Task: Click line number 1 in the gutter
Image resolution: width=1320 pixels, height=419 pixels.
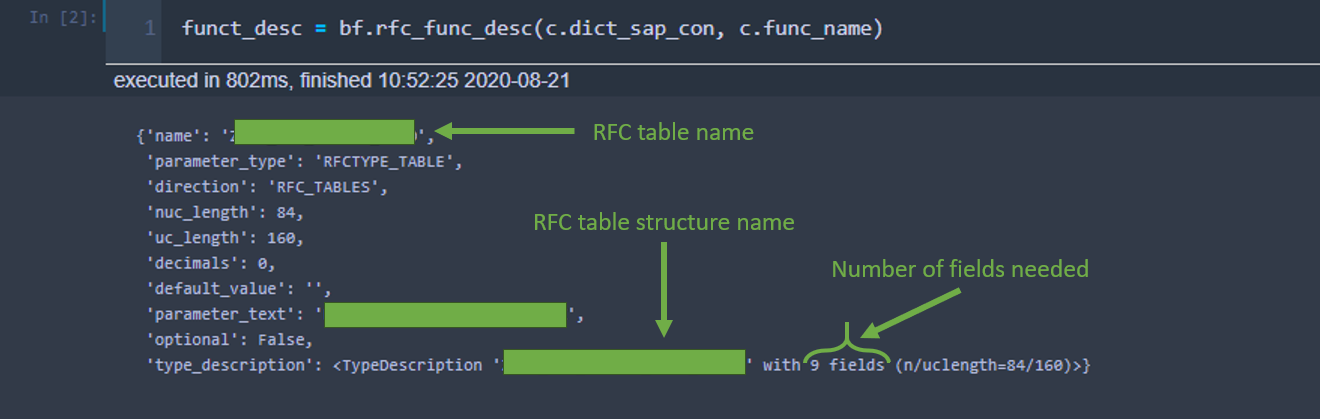Action: tap(149, 28)
